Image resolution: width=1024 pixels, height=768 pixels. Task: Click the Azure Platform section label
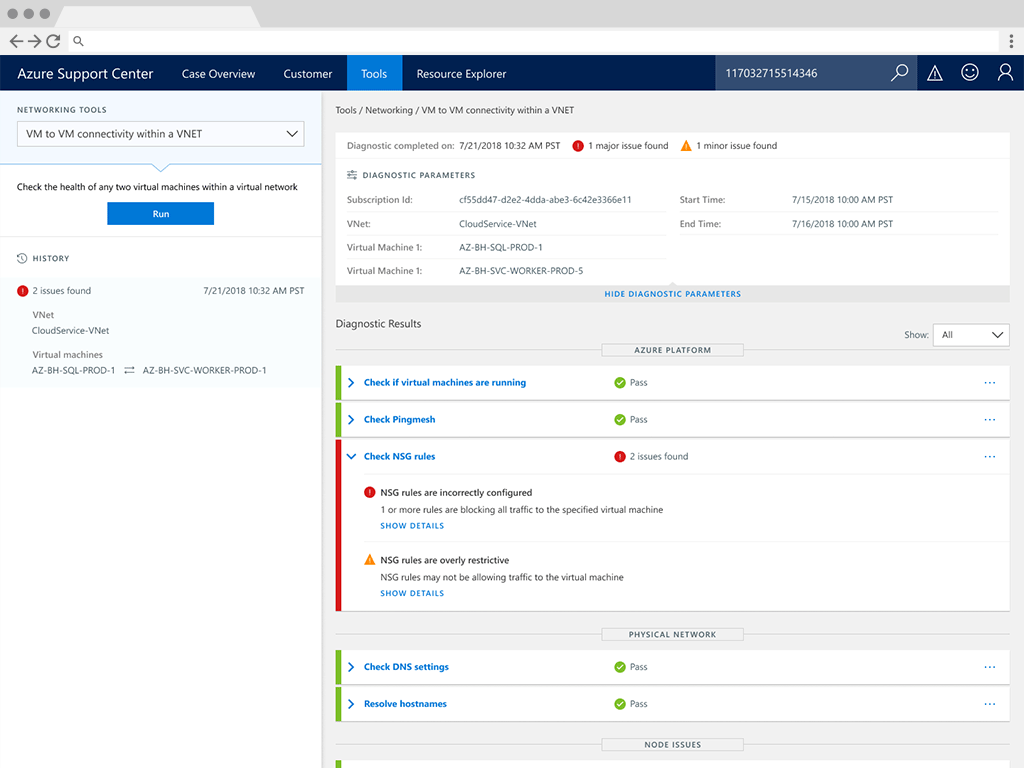click(673, 350)
